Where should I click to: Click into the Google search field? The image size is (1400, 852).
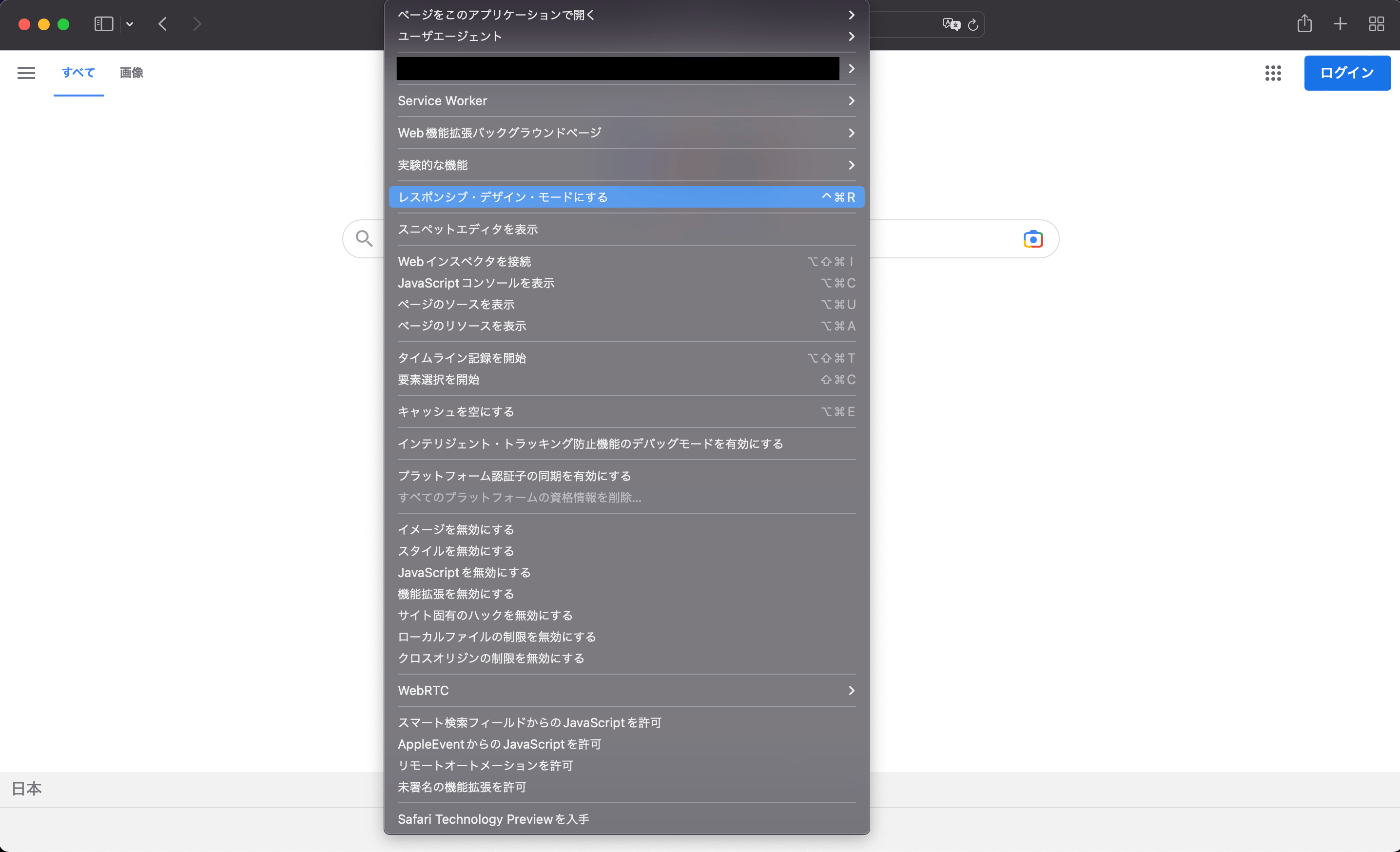coord(700,239)
